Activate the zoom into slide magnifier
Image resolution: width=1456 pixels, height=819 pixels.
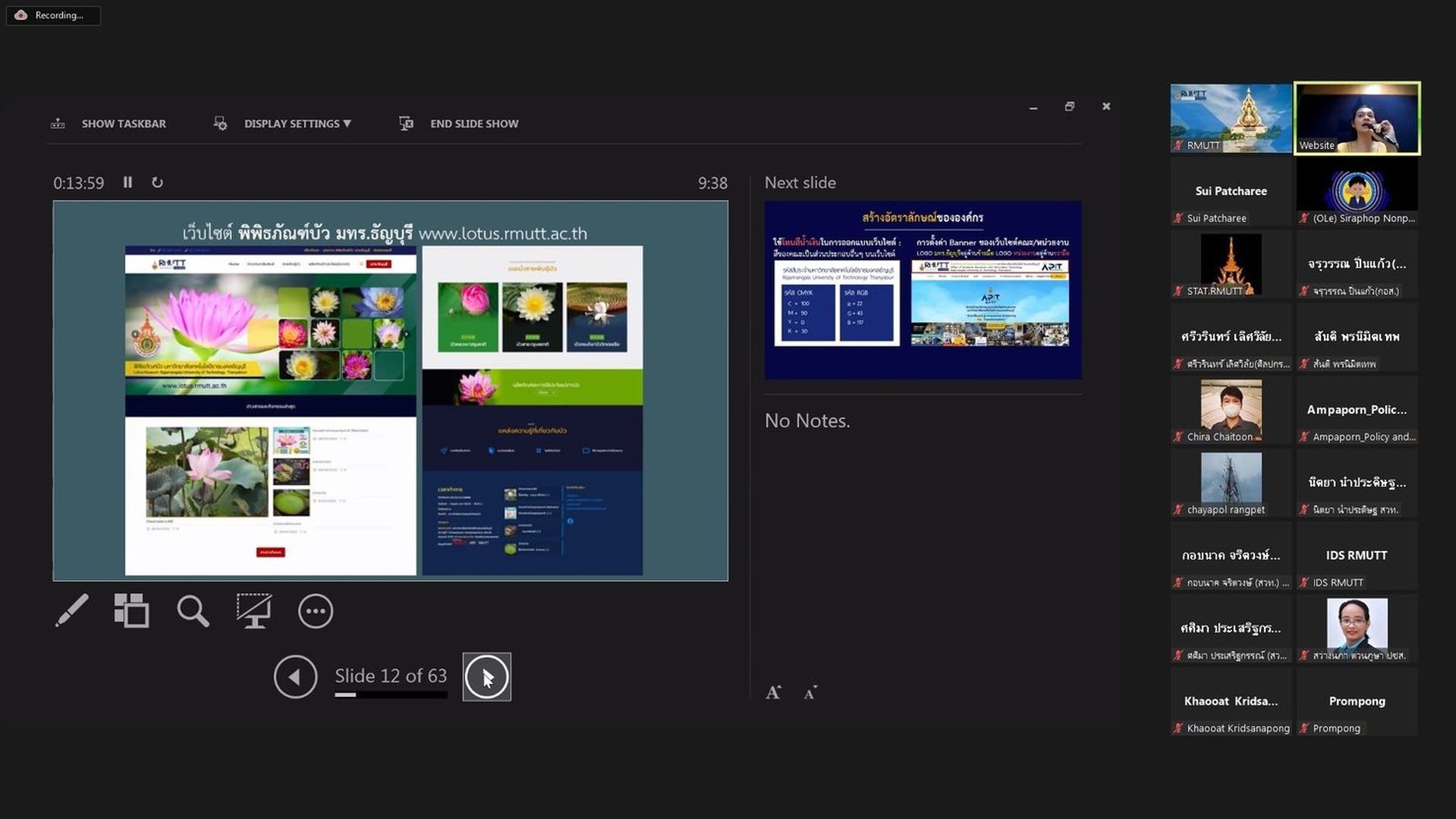(193, 610)
